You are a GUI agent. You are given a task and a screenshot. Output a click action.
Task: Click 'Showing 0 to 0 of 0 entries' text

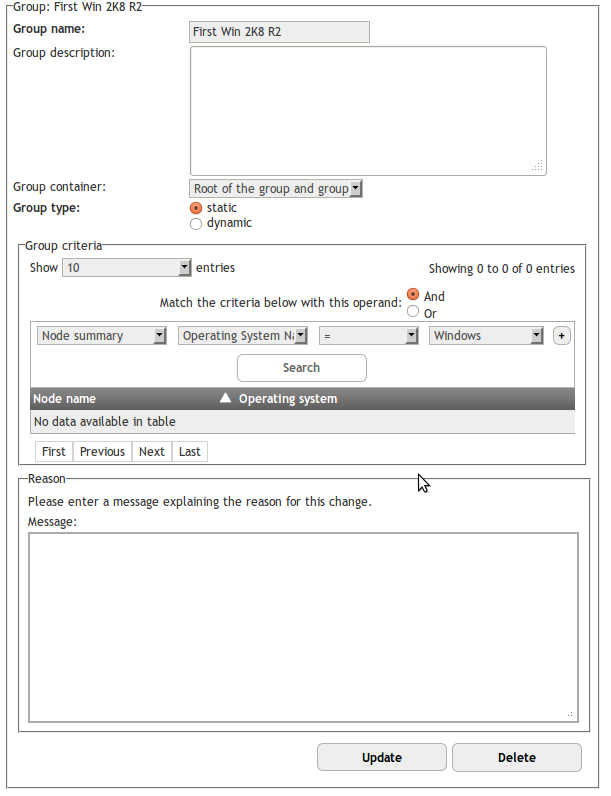501,269
